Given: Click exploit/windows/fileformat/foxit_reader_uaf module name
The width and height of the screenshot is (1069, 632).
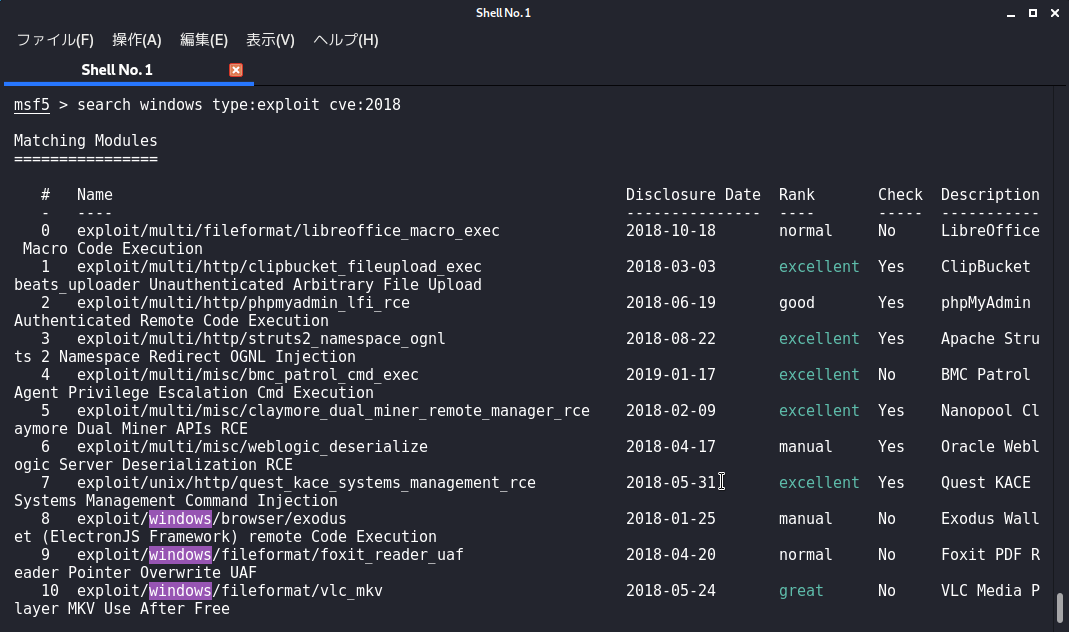Looking at the screenshot, I should 270,555.
